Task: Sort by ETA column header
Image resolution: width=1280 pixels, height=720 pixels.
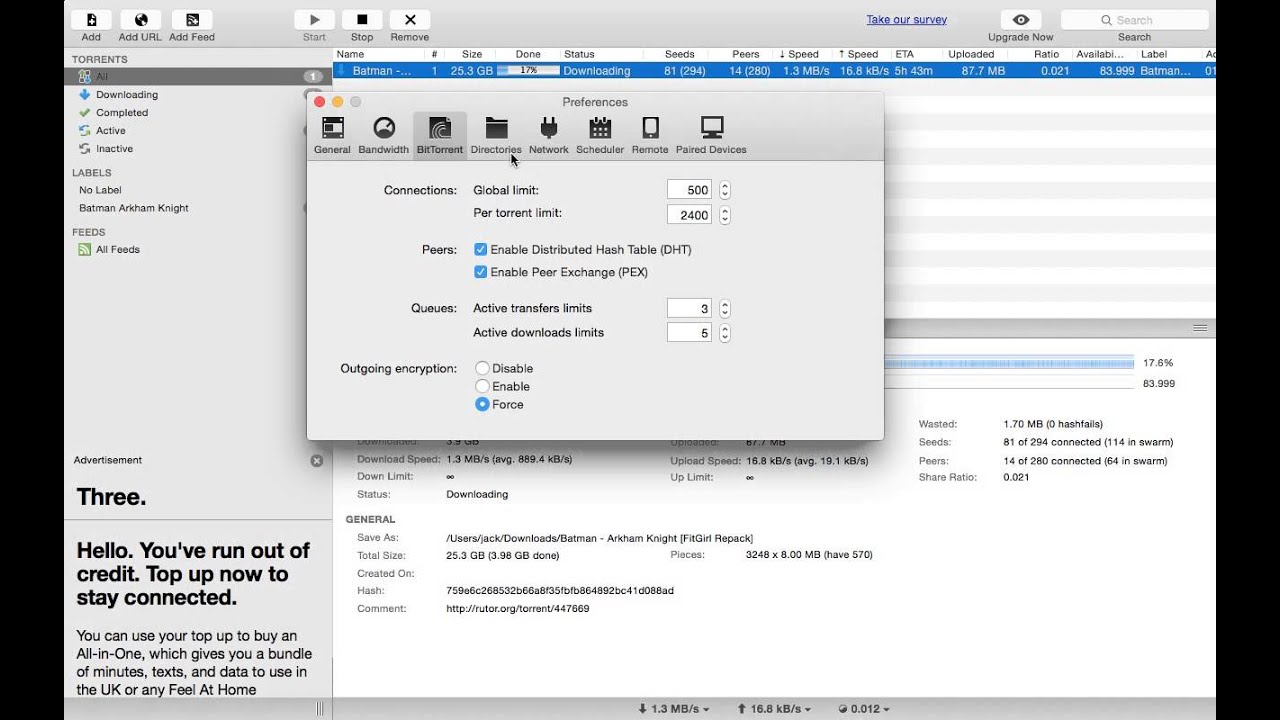Action: click(905, 54)
